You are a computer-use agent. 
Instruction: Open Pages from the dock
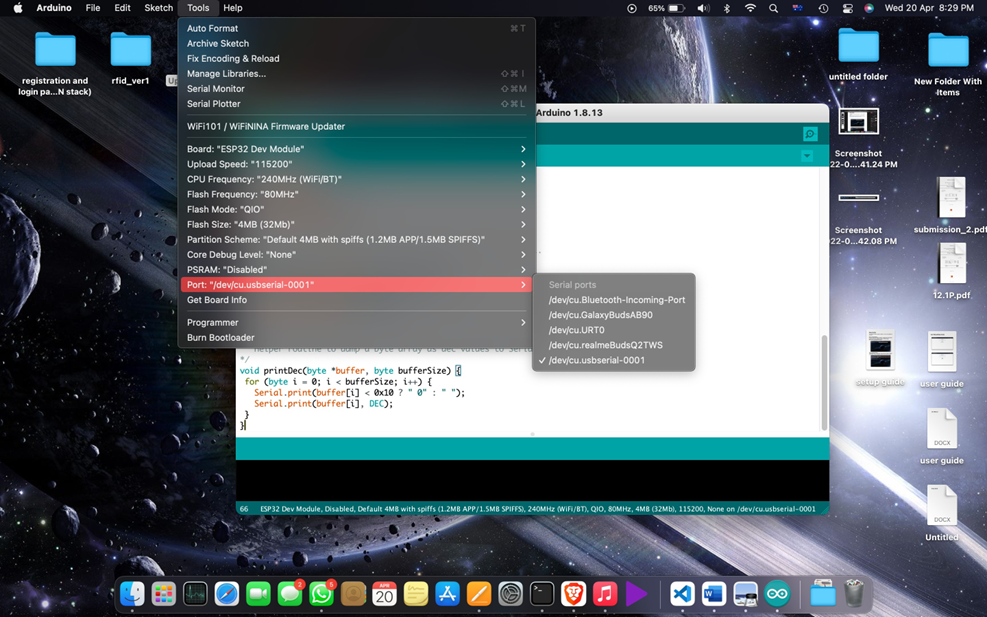click(x=479, y=594)
